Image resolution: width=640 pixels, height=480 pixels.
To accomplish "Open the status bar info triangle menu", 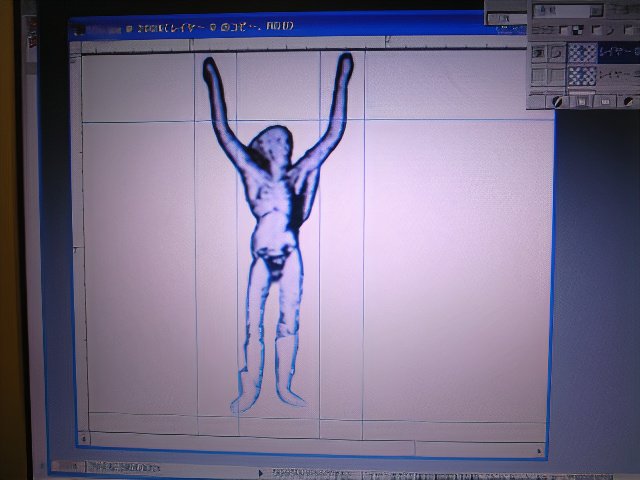I will coord(262,472).
